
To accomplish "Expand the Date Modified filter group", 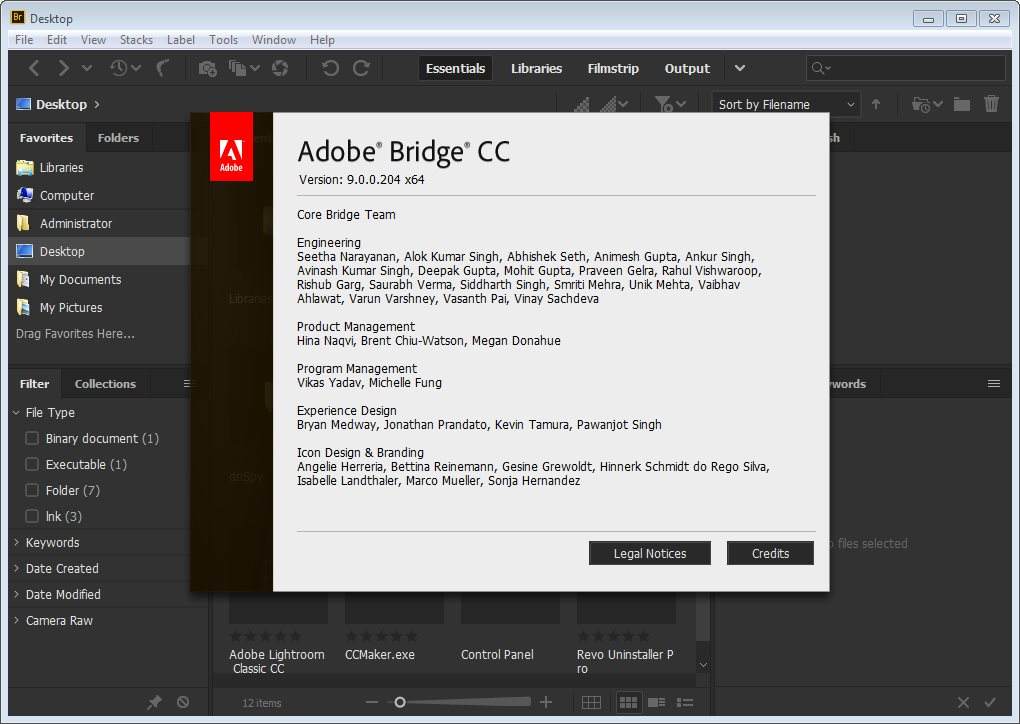I will [16, 594].
